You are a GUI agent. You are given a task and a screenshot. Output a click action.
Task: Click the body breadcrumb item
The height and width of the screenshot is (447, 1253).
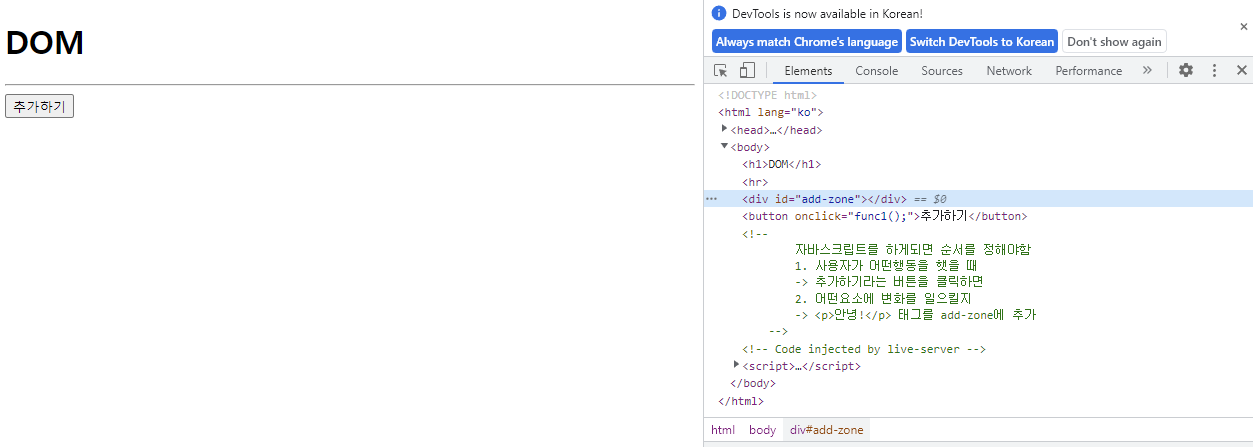(x=762, y=430)
